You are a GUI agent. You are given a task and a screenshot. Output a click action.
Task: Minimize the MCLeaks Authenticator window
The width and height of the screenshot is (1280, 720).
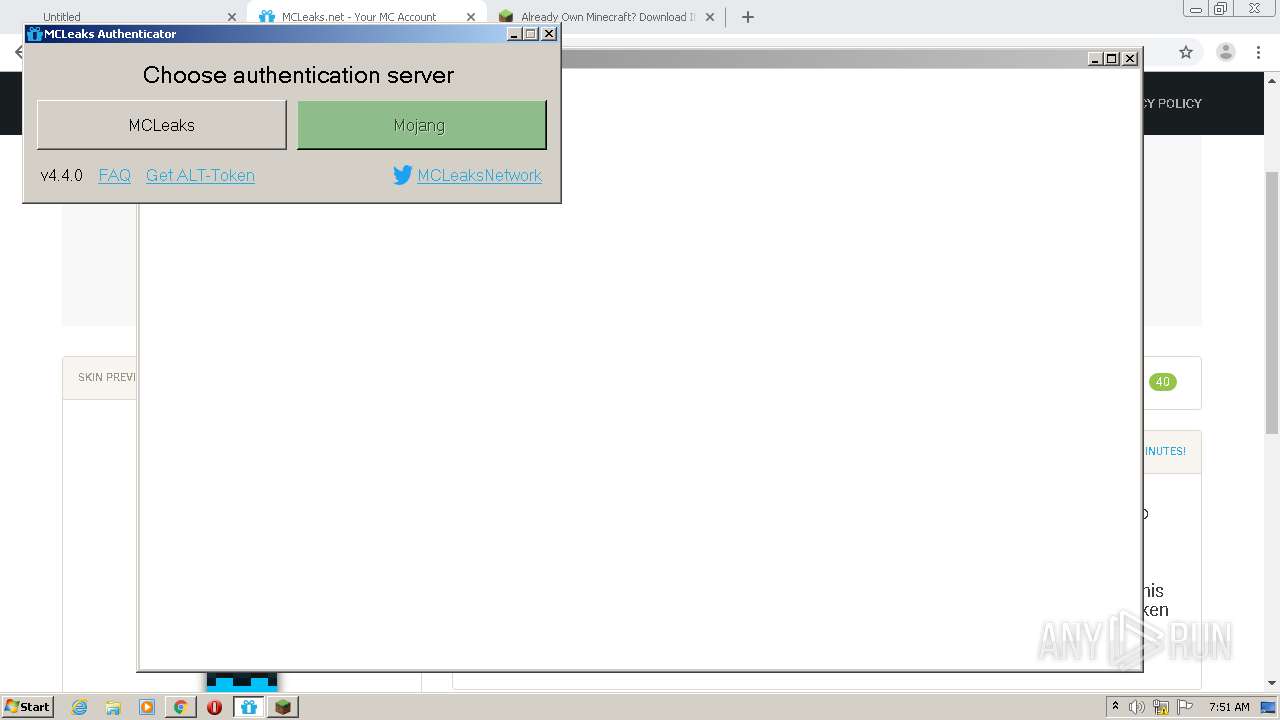click(x=514, y=34)
